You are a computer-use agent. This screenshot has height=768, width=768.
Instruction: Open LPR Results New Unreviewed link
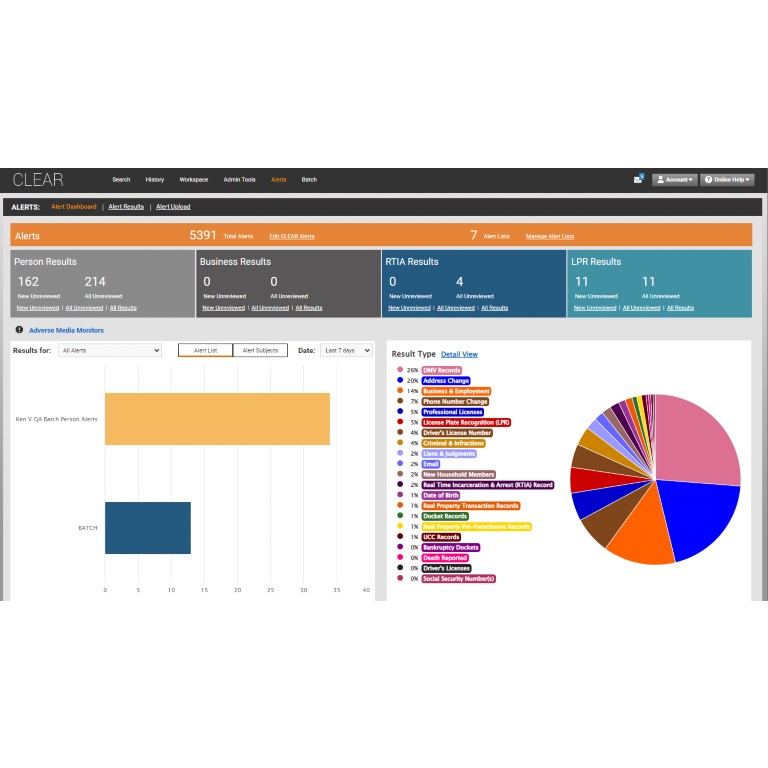pos(595,308)
